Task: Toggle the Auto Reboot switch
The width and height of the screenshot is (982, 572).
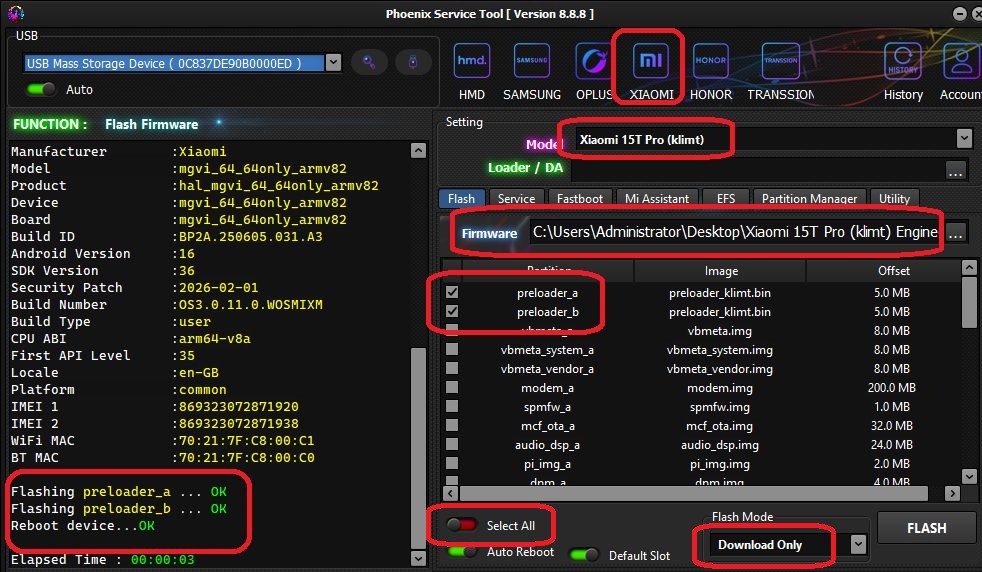Action: [x=463, y=551]
